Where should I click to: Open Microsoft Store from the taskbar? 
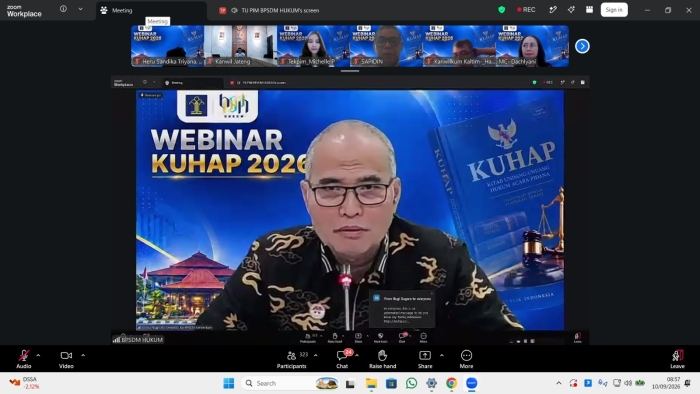coord(392,383)
